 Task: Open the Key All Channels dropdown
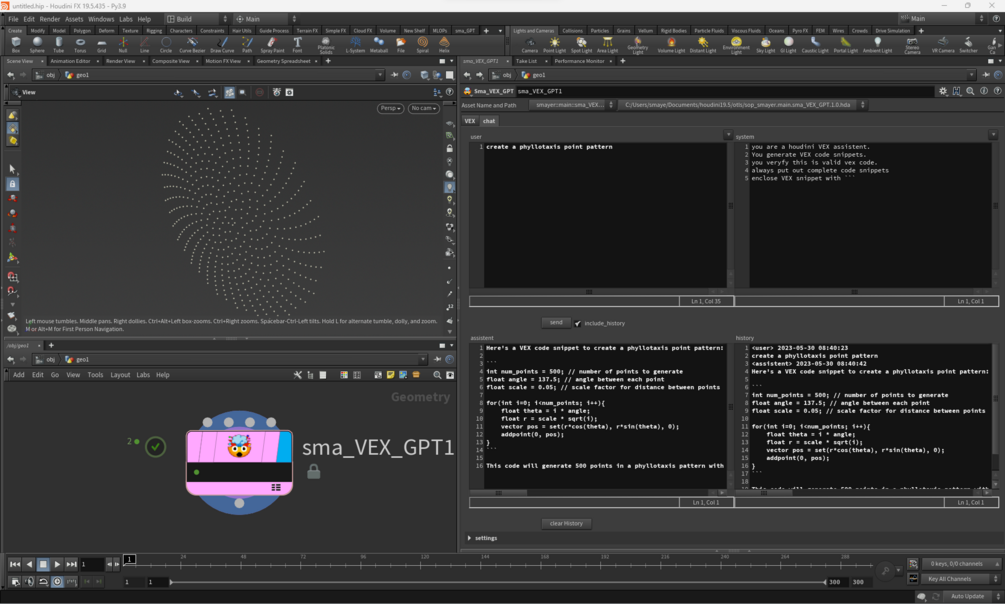(x=963, y=579)
